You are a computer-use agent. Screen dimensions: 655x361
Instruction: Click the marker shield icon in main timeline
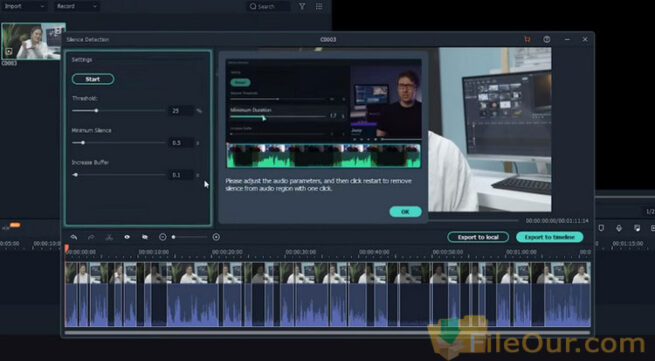[601, 228]
